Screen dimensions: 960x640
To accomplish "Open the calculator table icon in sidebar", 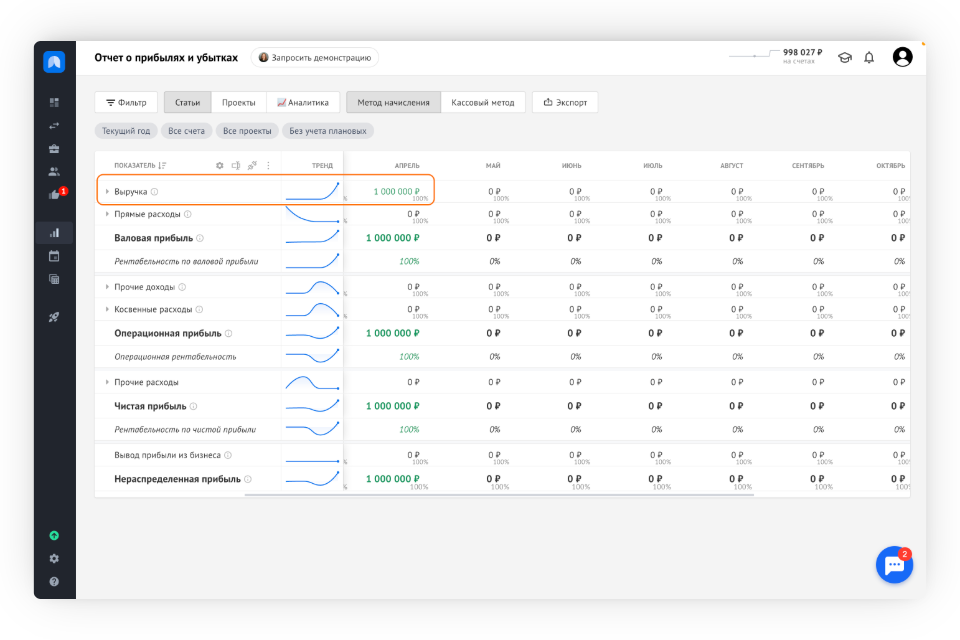I will coord(54,279).
